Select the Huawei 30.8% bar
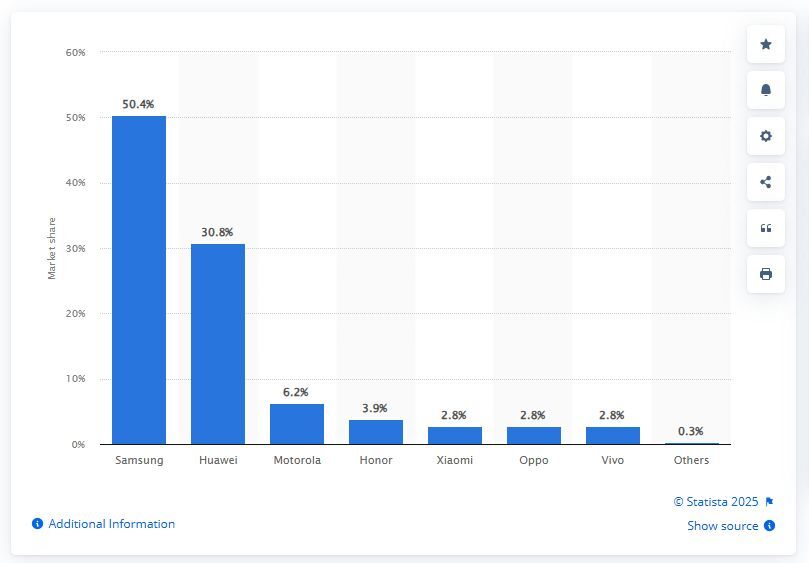The height and width of the screenshot is (563, 809). click(x=218, y=344)
